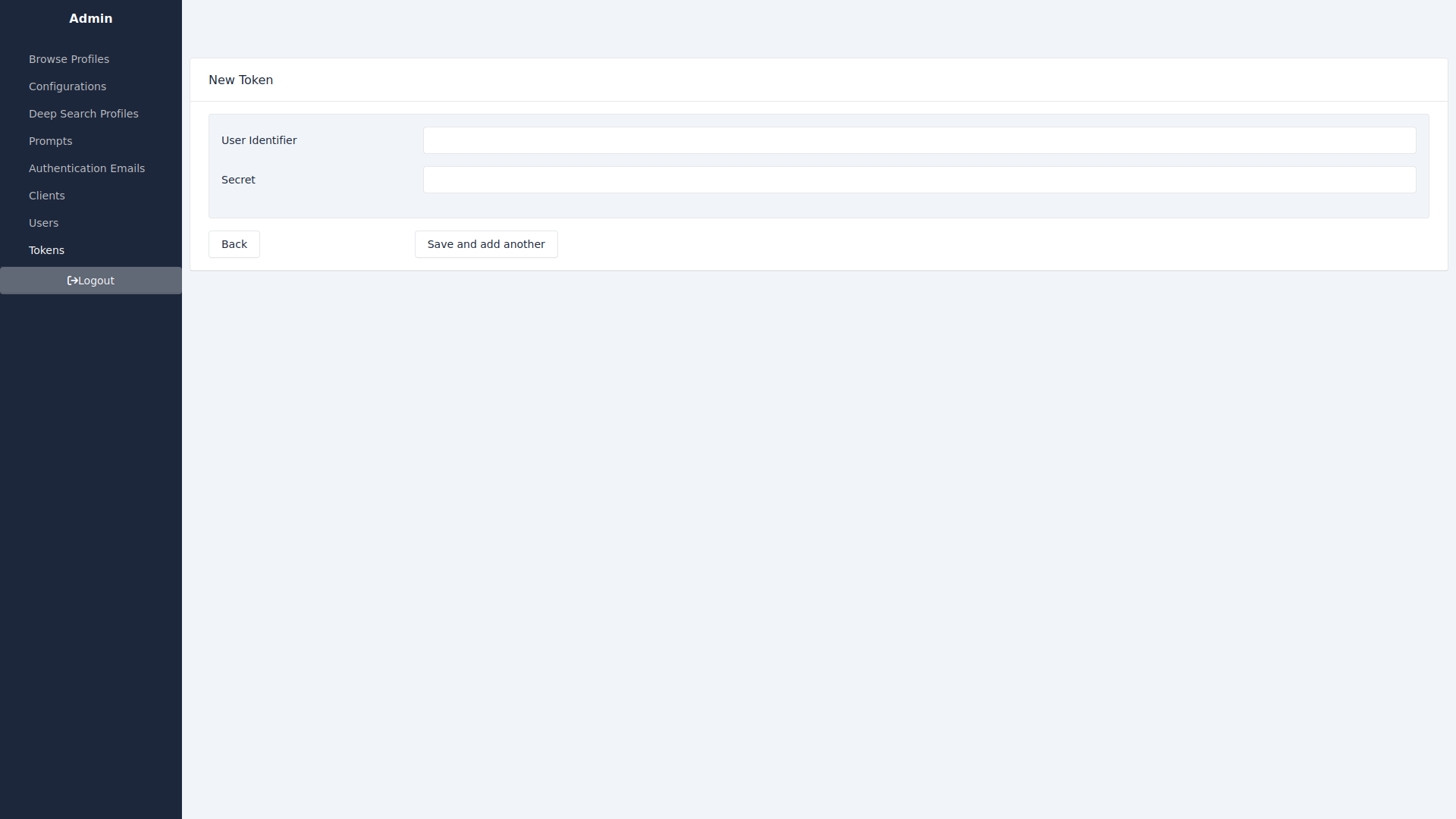Select Tokens menu item

tap(46, 250)
